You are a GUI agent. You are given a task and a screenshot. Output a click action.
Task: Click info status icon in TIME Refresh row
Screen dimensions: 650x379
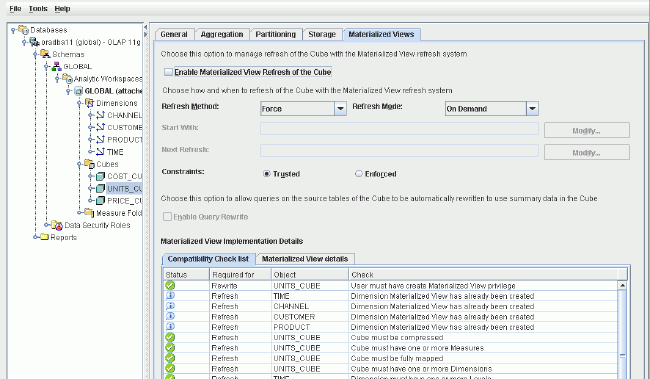(170, 296)
